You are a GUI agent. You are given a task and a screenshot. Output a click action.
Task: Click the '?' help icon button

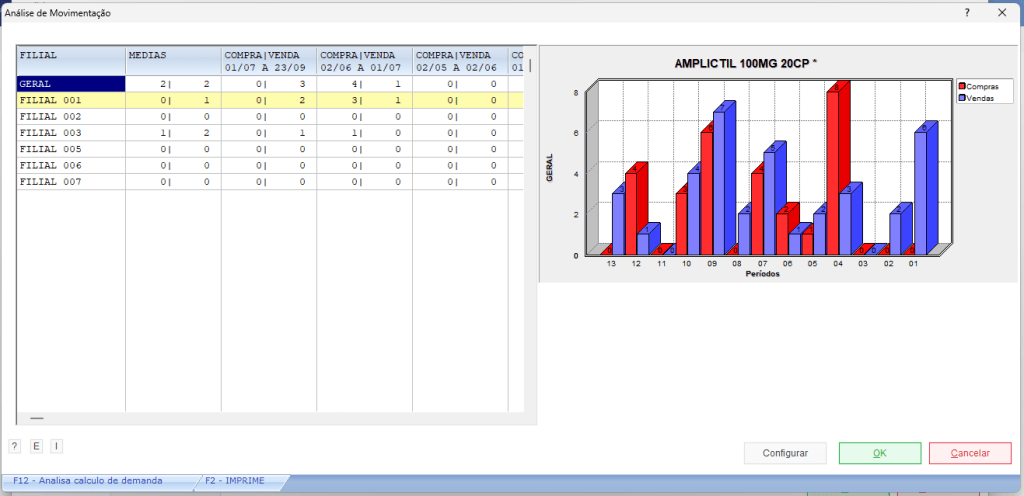[x=15, y=446]
